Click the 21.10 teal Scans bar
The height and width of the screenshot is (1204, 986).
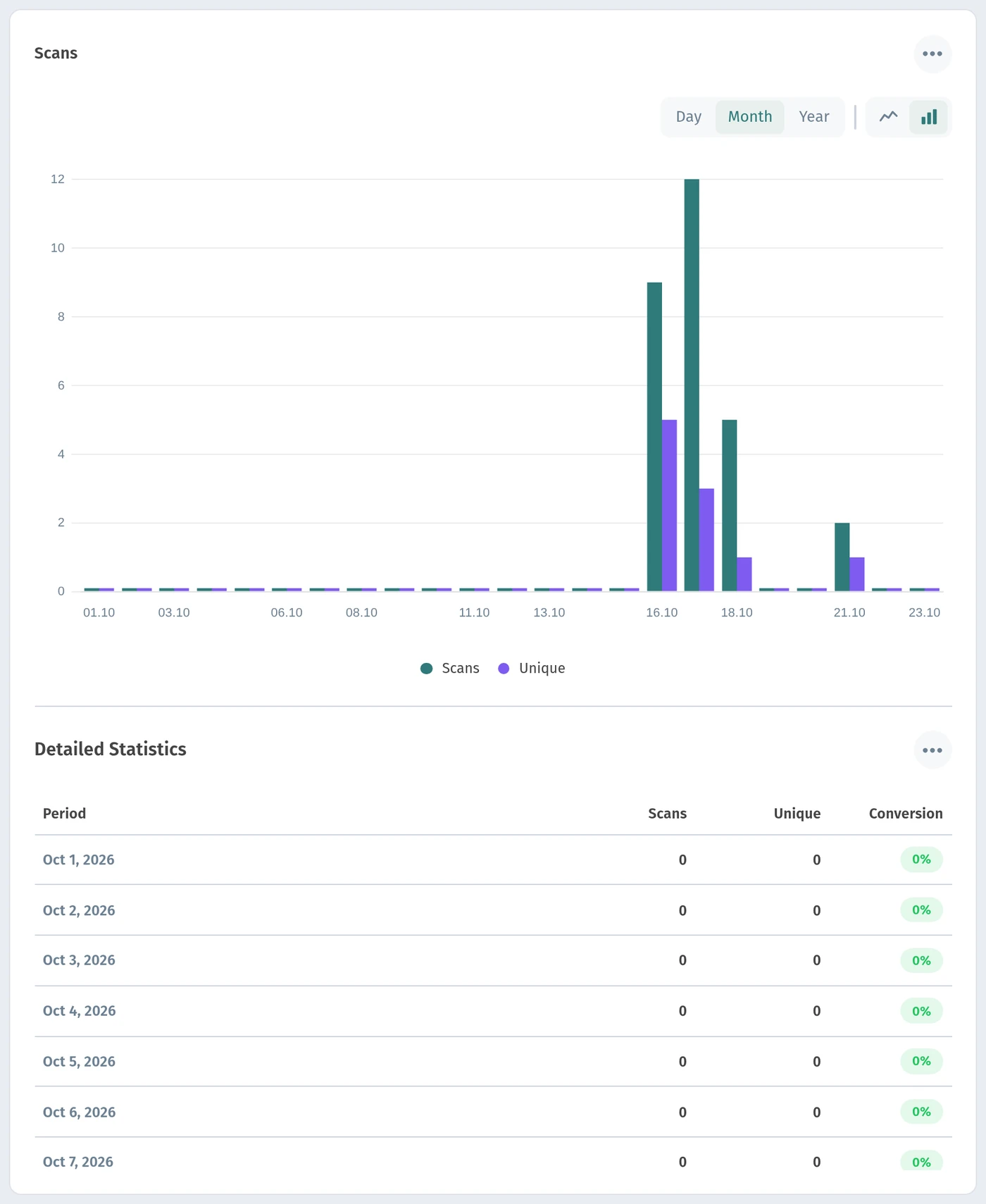pos(842,557)
